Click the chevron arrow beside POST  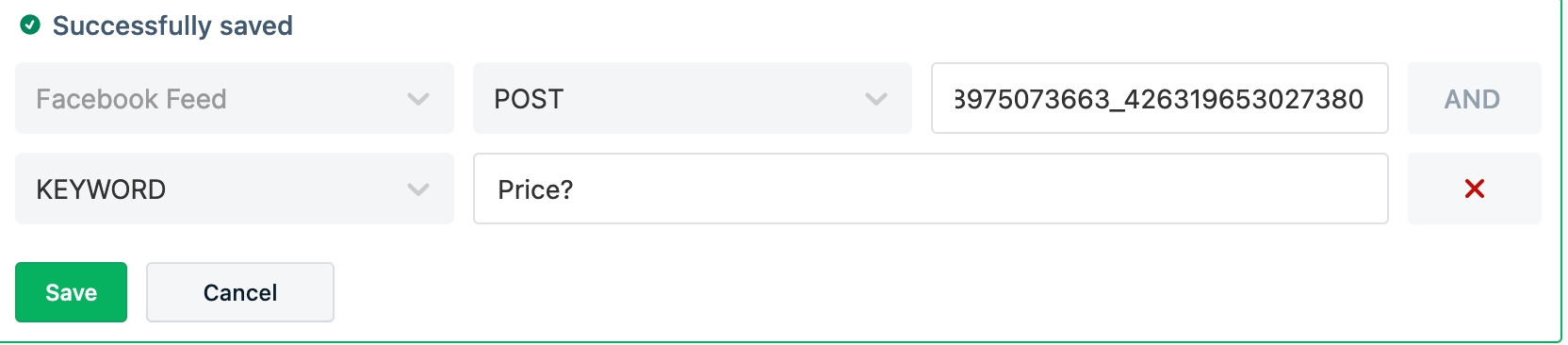click(x=876, y=99)
